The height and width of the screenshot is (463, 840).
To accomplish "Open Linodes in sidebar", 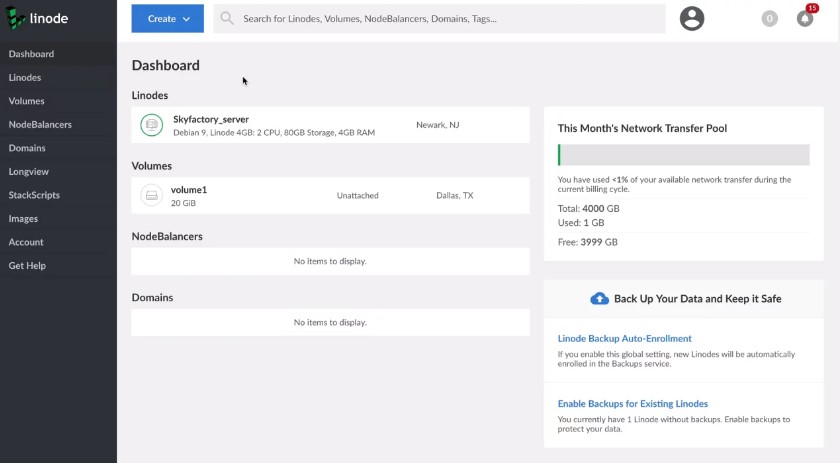I will [x=25, y=77].
